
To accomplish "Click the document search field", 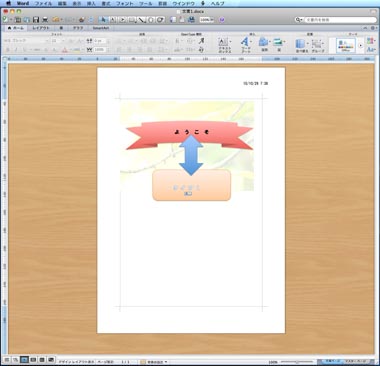I will point(340,20).
